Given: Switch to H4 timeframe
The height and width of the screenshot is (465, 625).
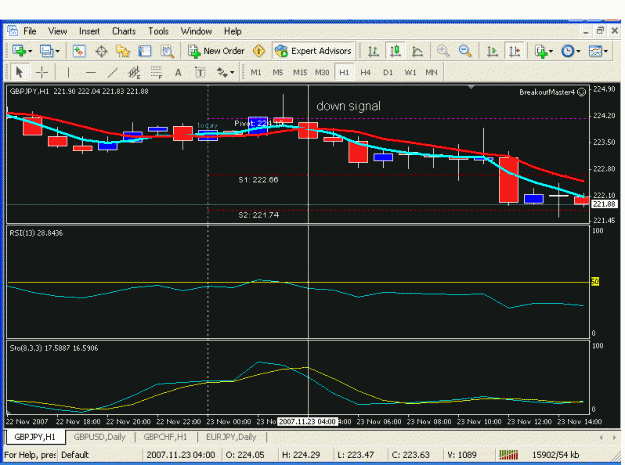Looking at the screenshot, I should tap(366, 73).
